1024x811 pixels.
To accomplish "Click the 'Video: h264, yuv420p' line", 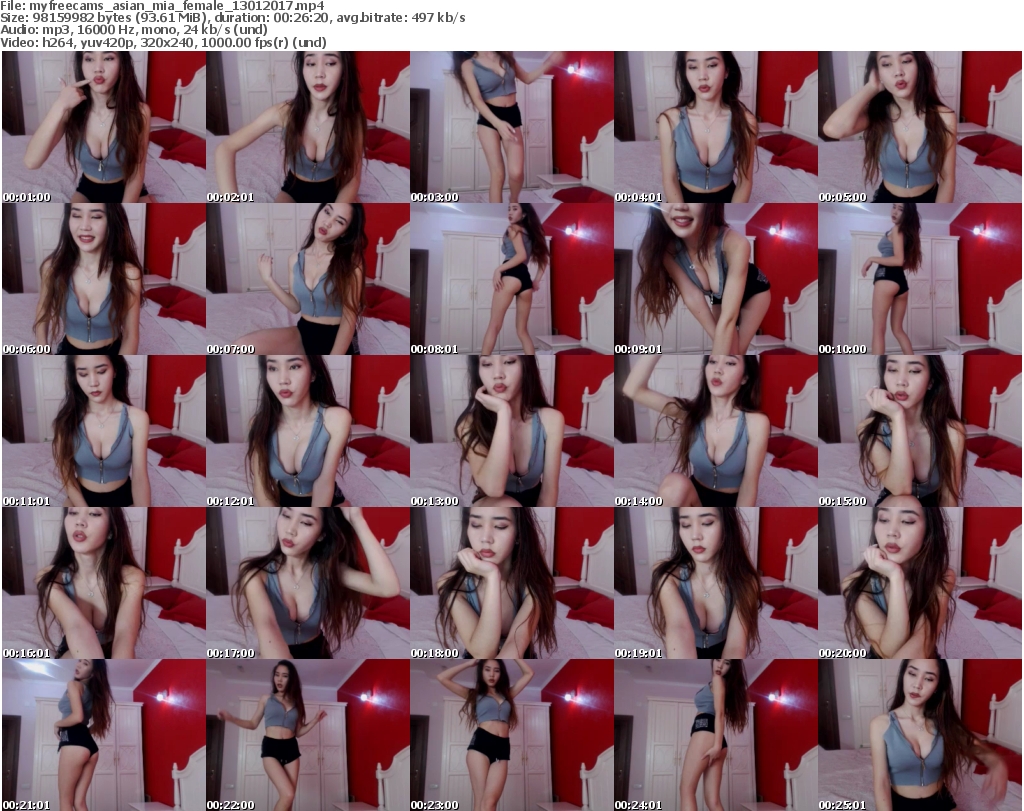I will pyautogui.click(x=163, y=42).
